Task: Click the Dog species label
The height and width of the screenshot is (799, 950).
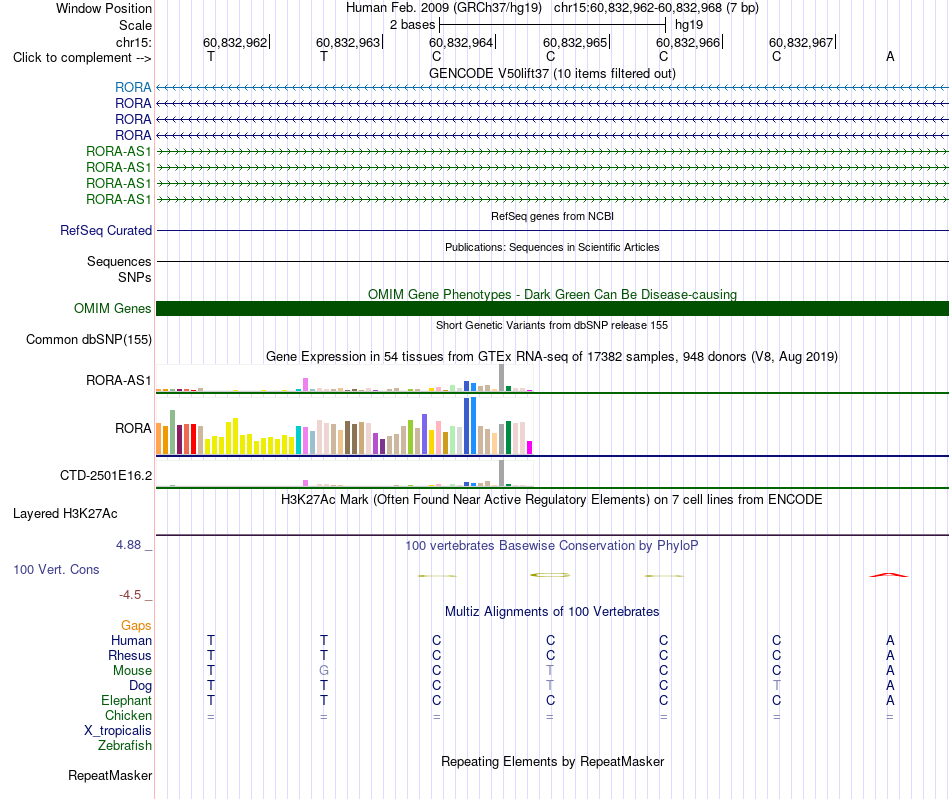Action: pos(140,686)
